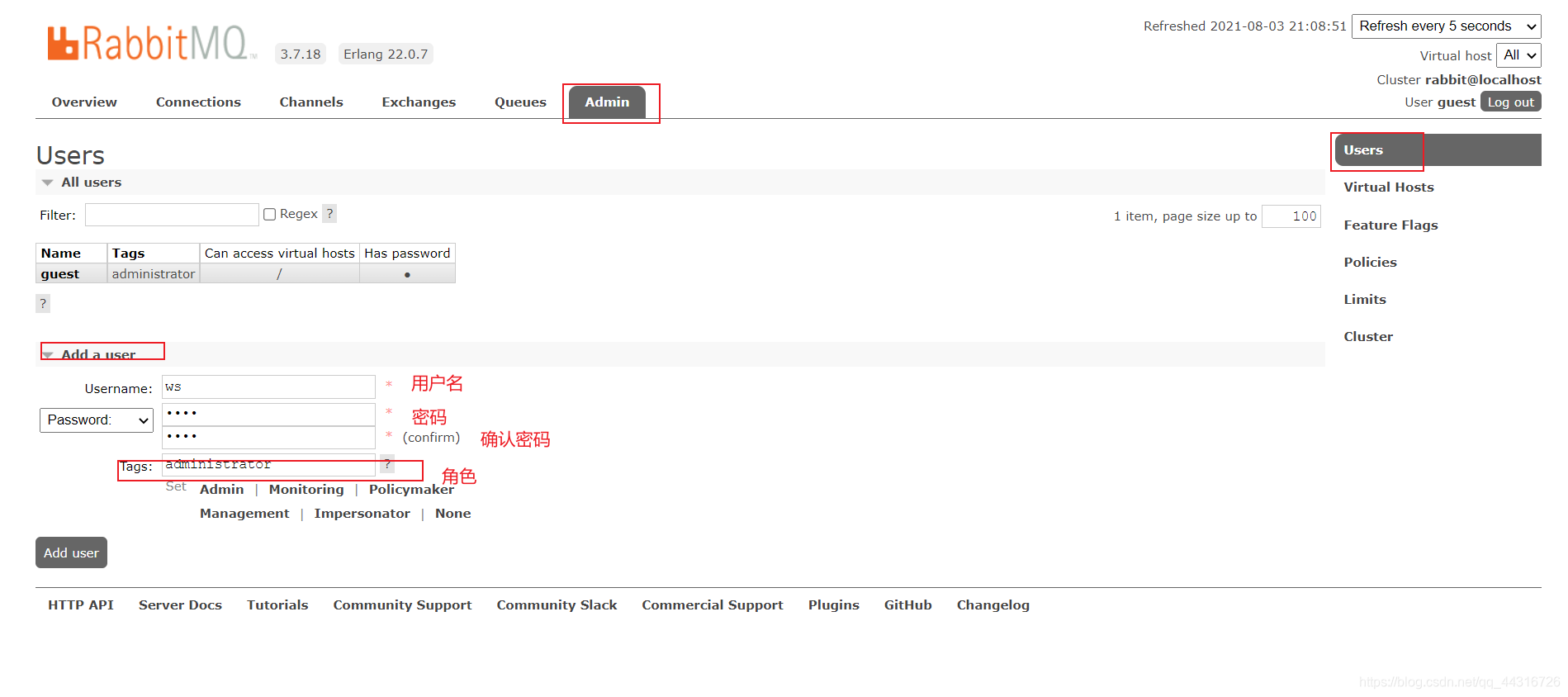This screenshot has height=697, width=1568.
Task: Open Virtual Hosts in sidebar
Action: [1389, 187]
